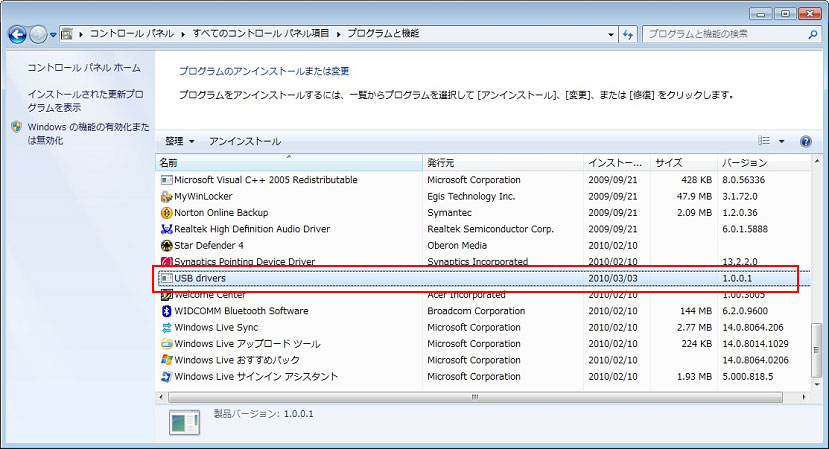Click version 14.0.8064.206 cell
The width and height of the screenshot is (829, 449).
[x=753, y=327]
